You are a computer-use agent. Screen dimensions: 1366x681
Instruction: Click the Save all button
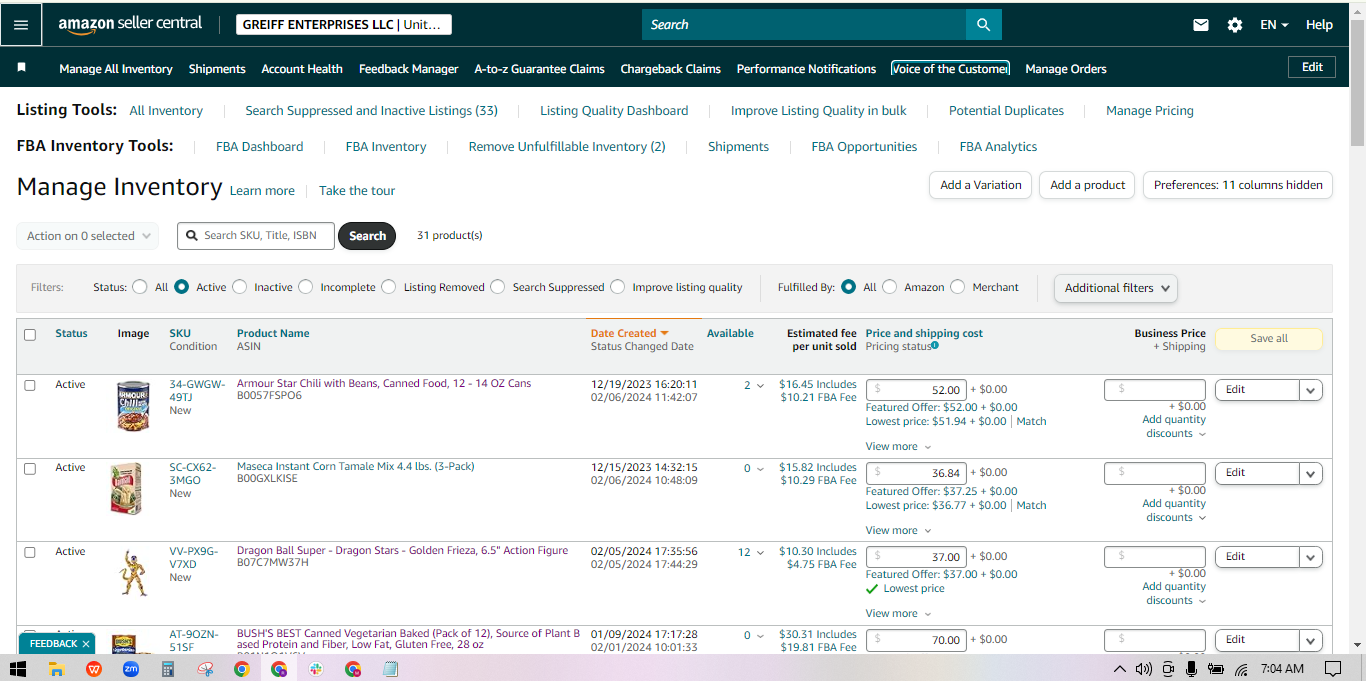click(1269, 339)
